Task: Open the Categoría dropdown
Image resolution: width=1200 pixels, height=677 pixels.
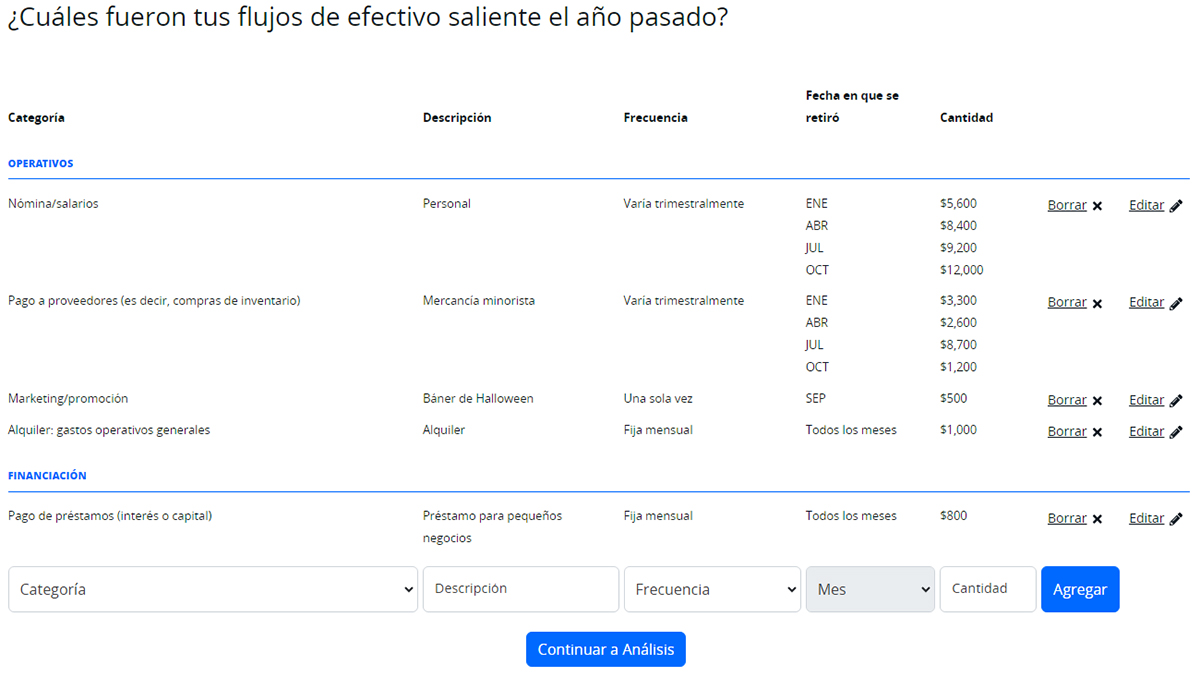Action: pos(213,589)
